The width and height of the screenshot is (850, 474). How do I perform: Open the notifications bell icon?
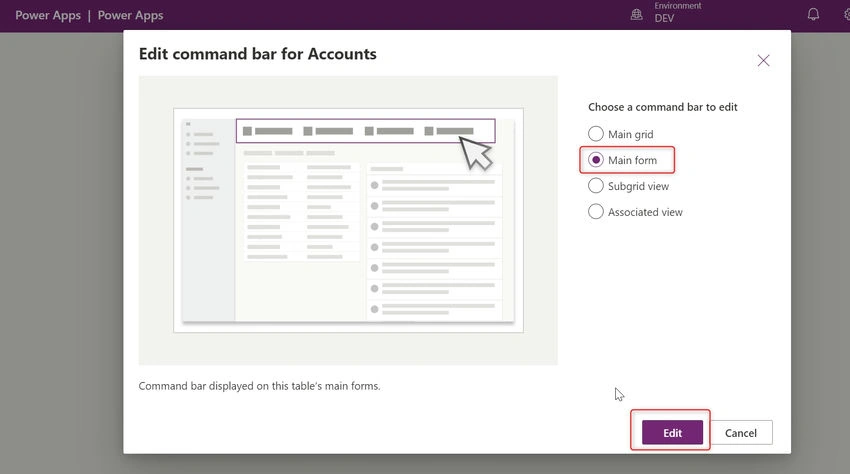pos(813,14)
